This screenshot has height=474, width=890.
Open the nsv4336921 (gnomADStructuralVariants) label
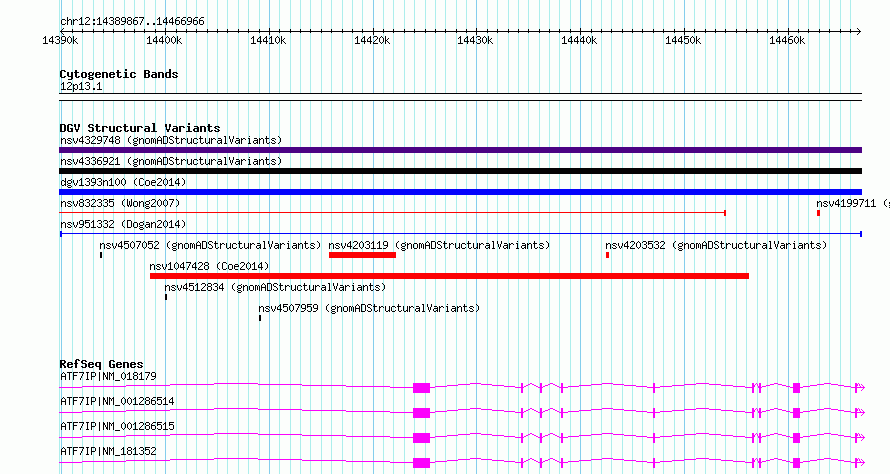click(x=171, y=161)
